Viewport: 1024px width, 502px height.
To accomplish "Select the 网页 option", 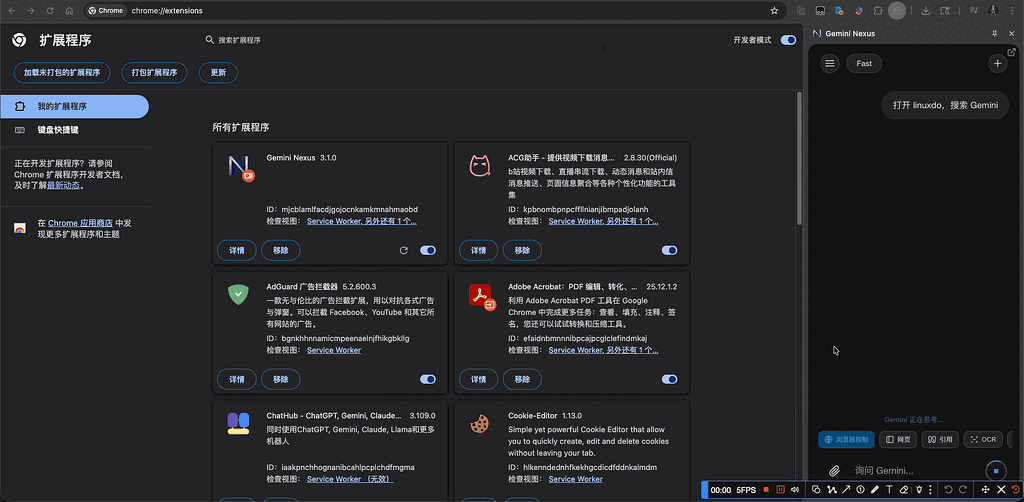I will [898, 439].
